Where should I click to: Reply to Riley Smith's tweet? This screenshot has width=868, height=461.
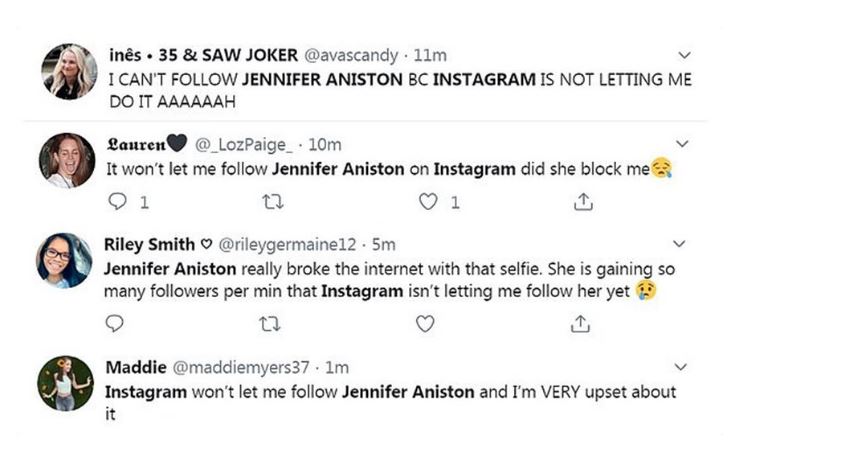[x=115, y=323]
